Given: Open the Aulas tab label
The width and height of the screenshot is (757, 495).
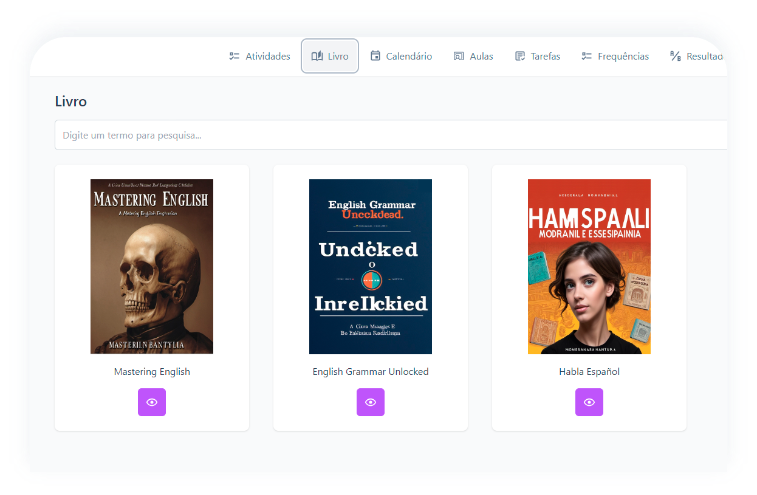Looking at the screenshot, I should tap(481, 57).
